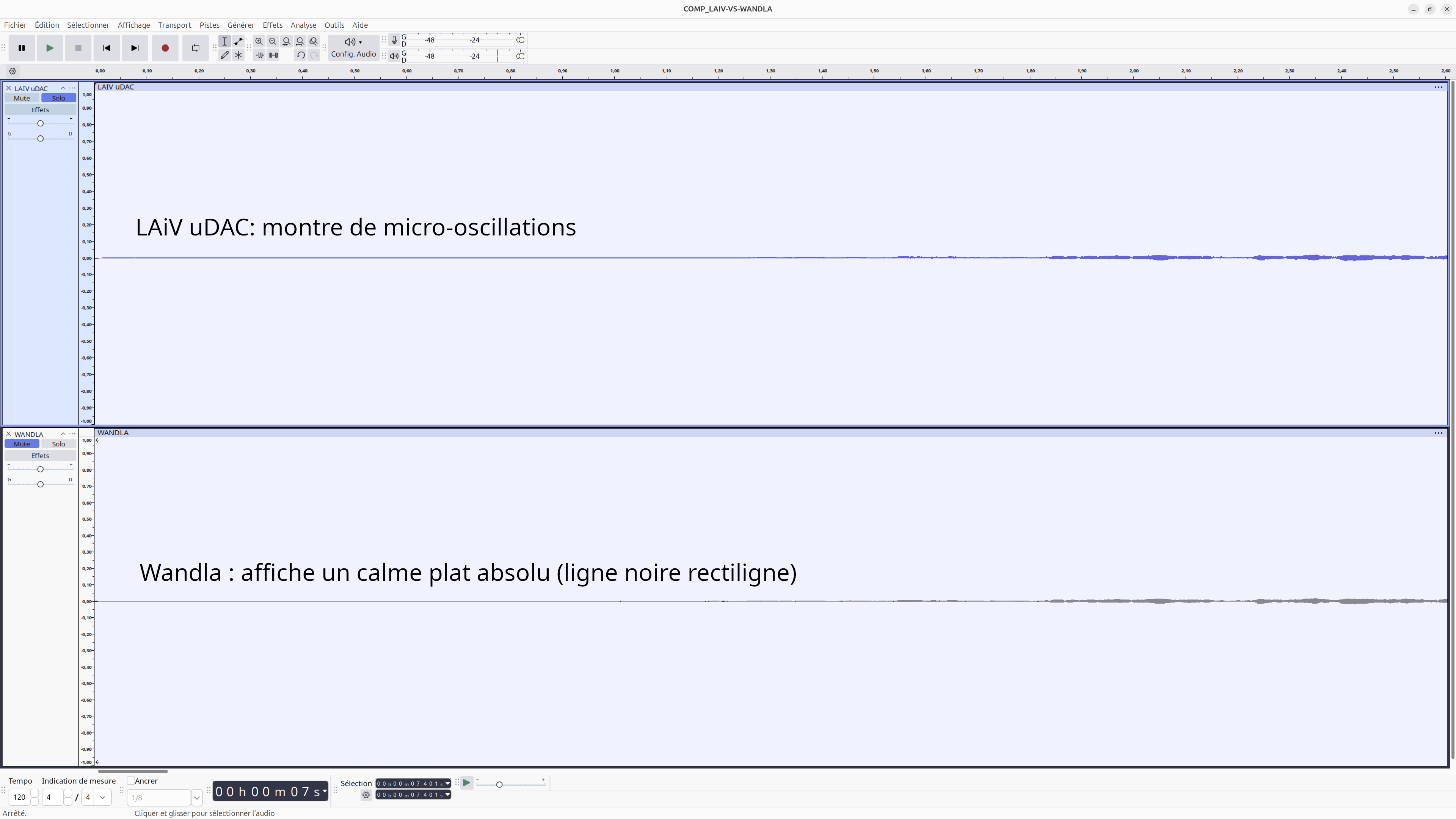Image resolution: width=1456 pixels, height=819 pixels.
Task: Open the WANDLA clip options menu
Action: coord(1438,433)
